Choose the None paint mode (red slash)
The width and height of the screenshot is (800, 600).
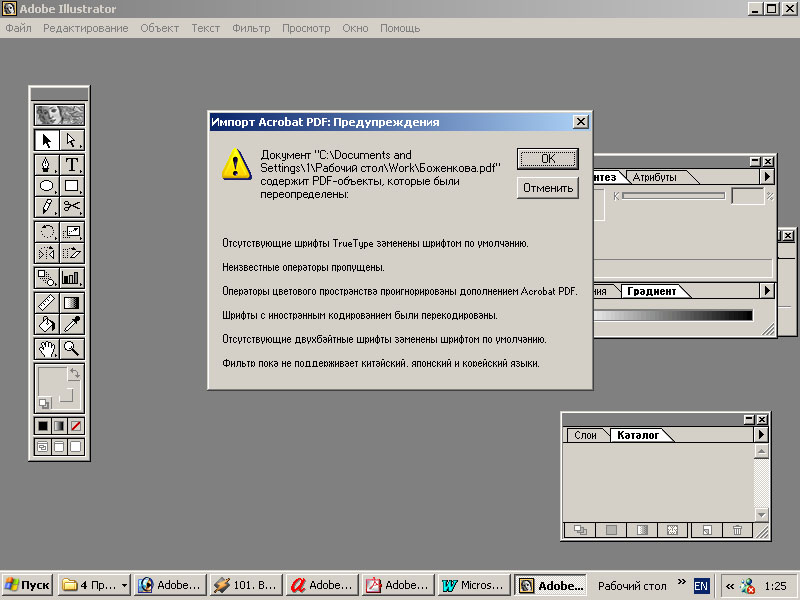click(76, 426)
